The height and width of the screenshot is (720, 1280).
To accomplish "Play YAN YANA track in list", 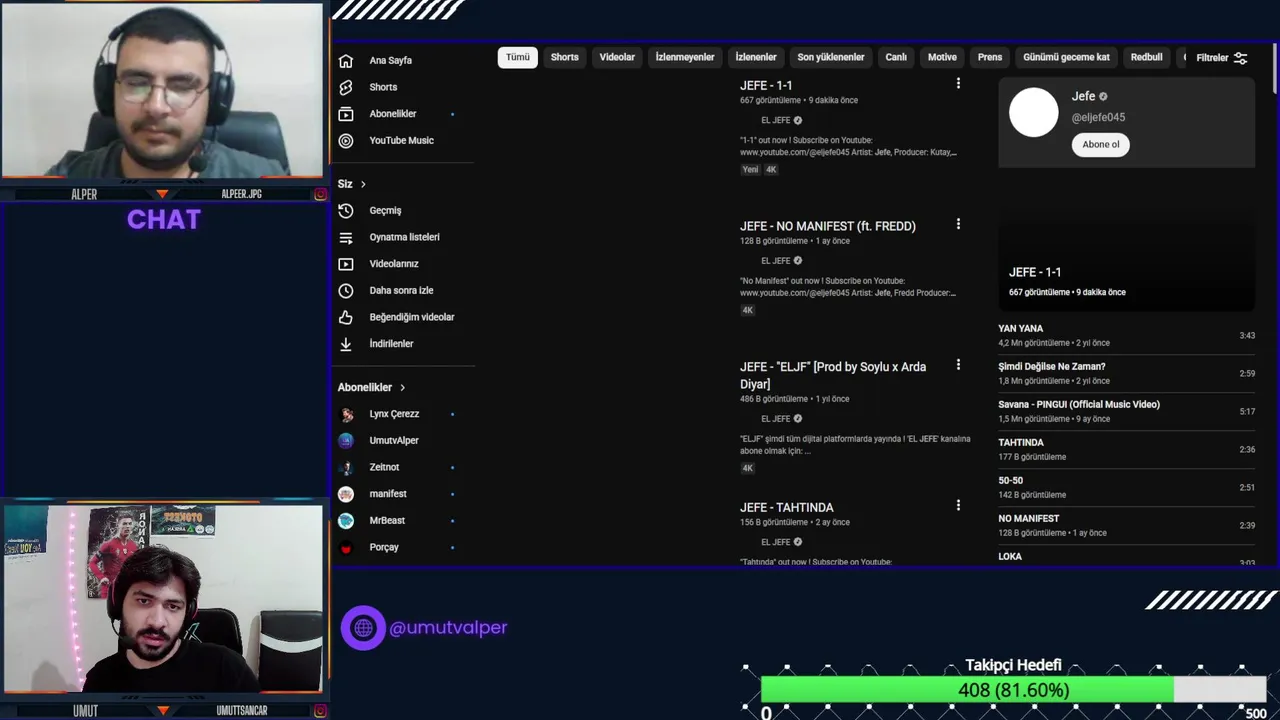I will (x=1126, y=335).
